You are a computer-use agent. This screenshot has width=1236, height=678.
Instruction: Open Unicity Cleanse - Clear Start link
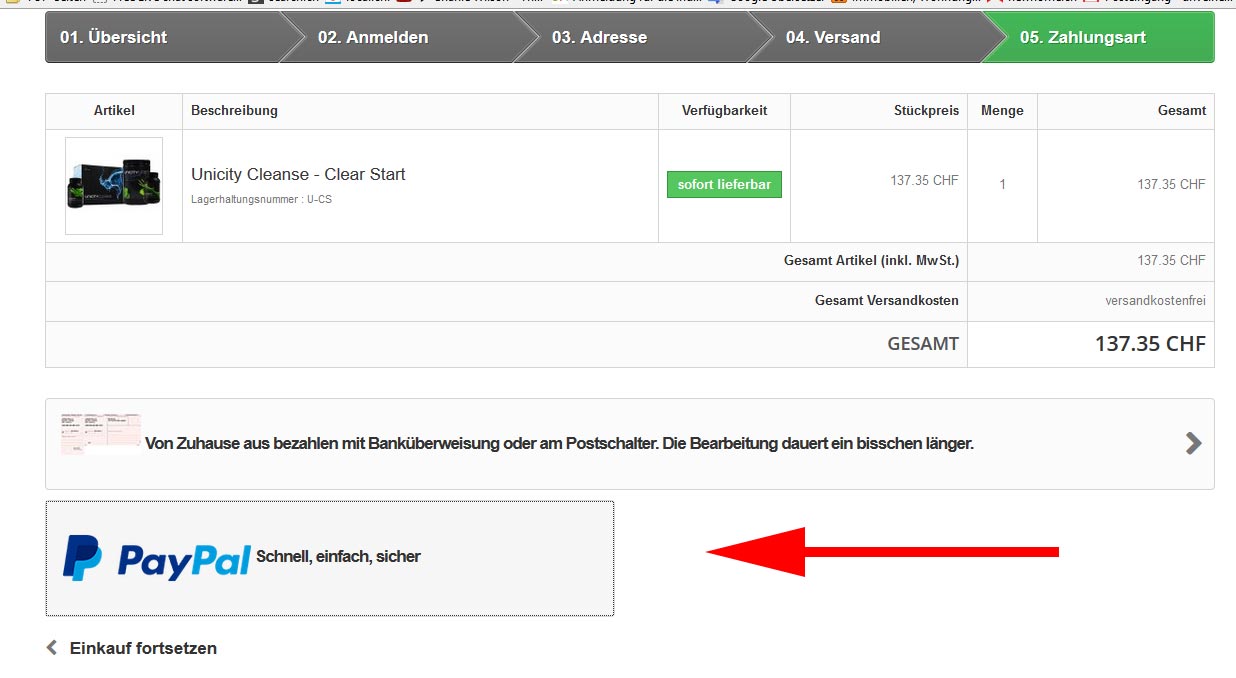point(298,174)
